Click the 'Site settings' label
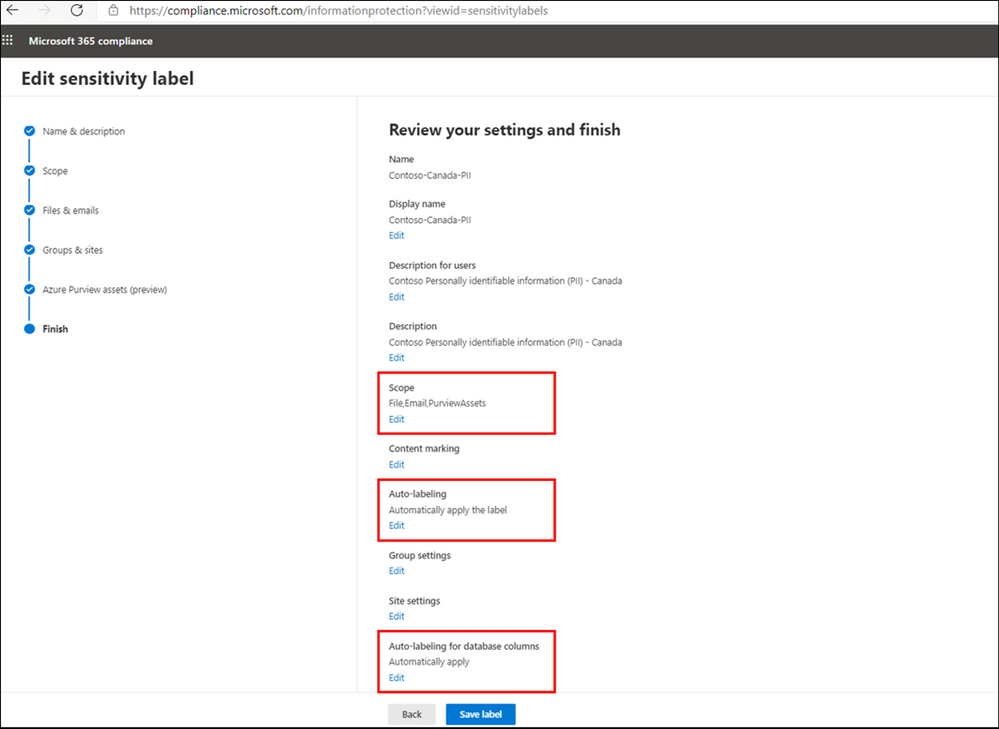 [414, 600]
